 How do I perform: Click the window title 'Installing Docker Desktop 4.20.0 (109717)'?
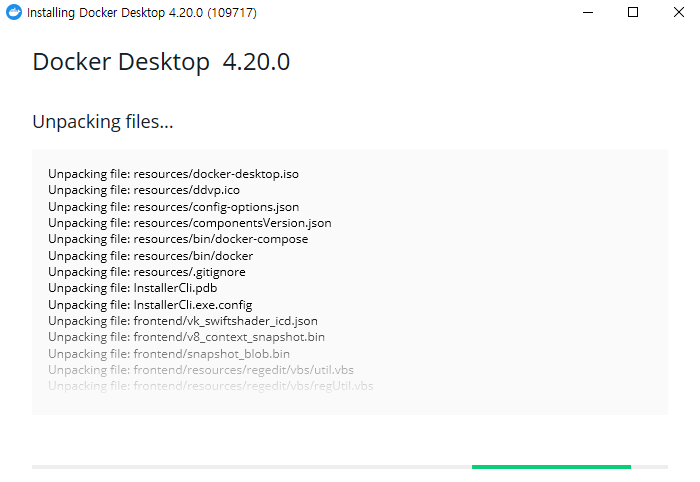tap(142, 12)
